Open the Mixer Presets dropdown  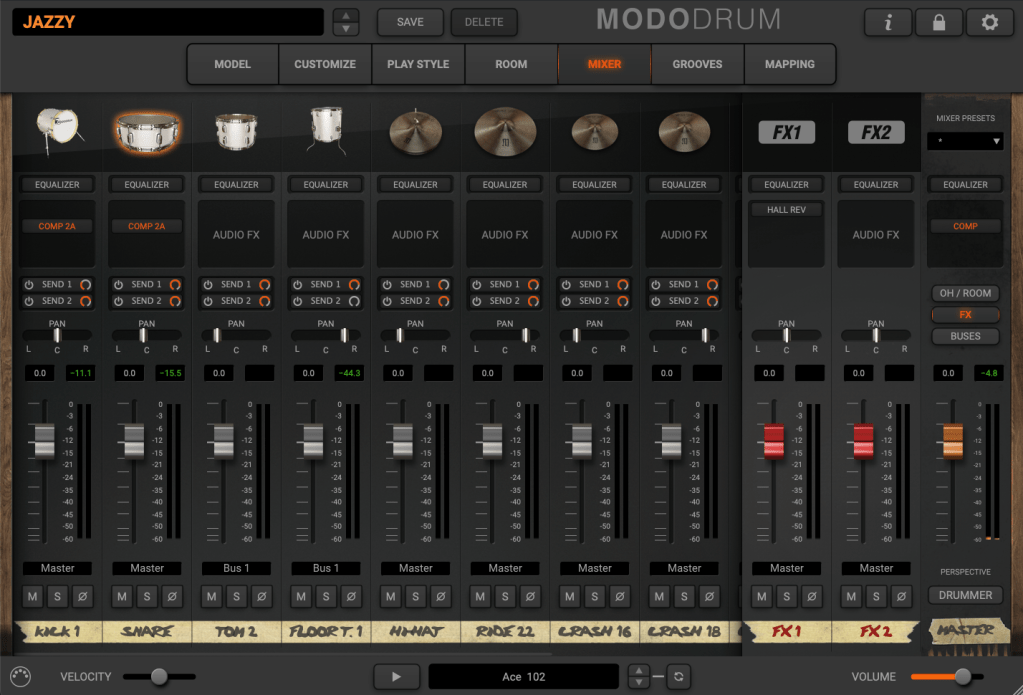coord(965,142)
